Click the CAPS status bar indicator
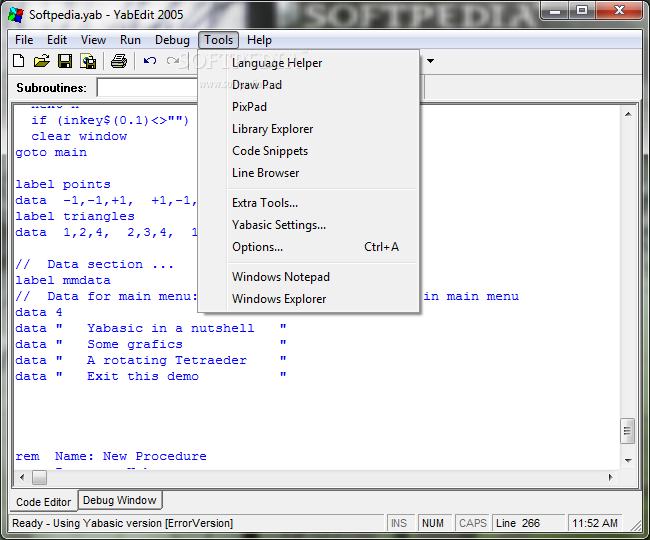The height and width of the screenshot is (540, 650). (473, 523)
